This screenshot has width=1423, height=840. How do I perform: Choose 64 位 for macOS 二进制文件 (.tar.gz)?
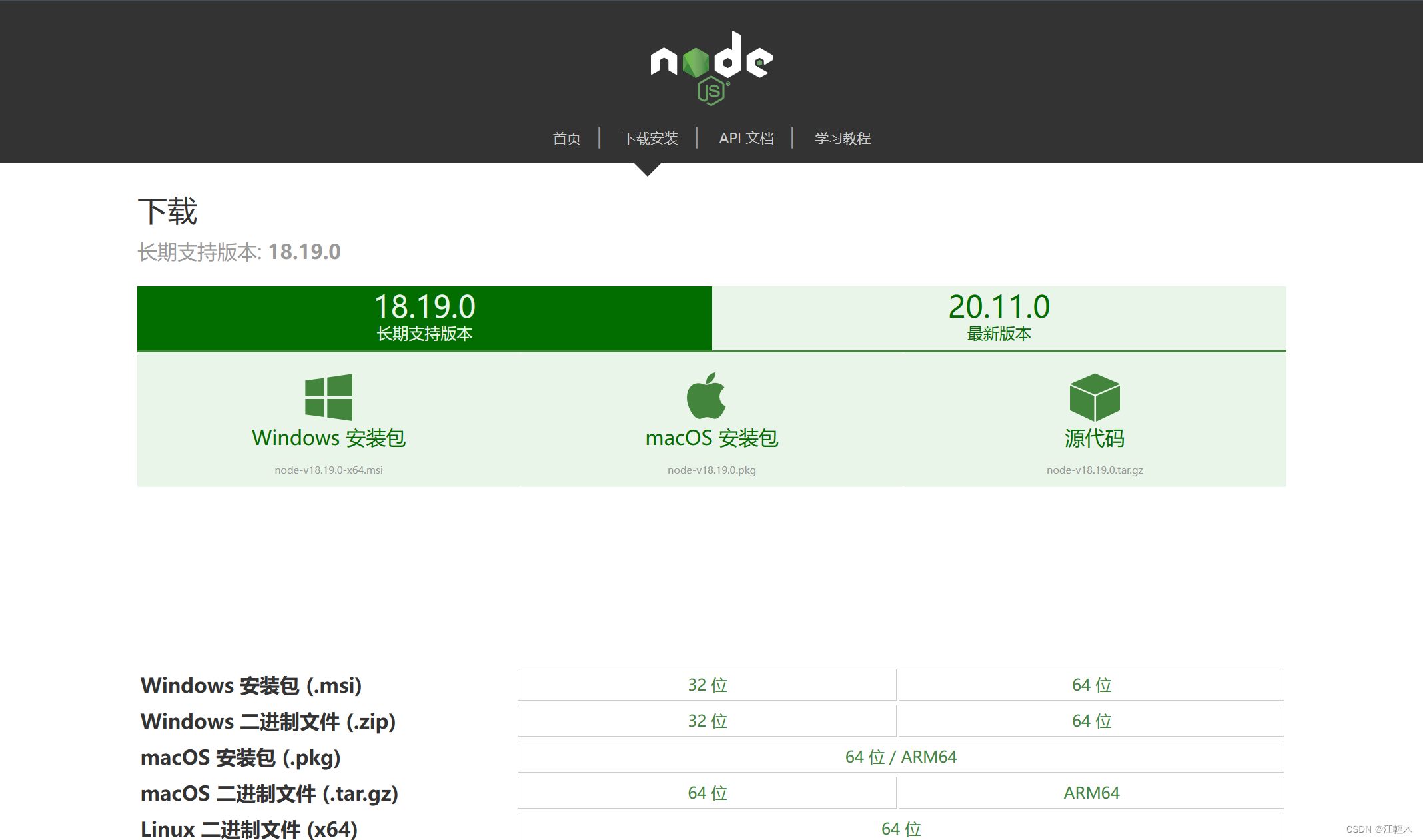(x=707, y=793)
